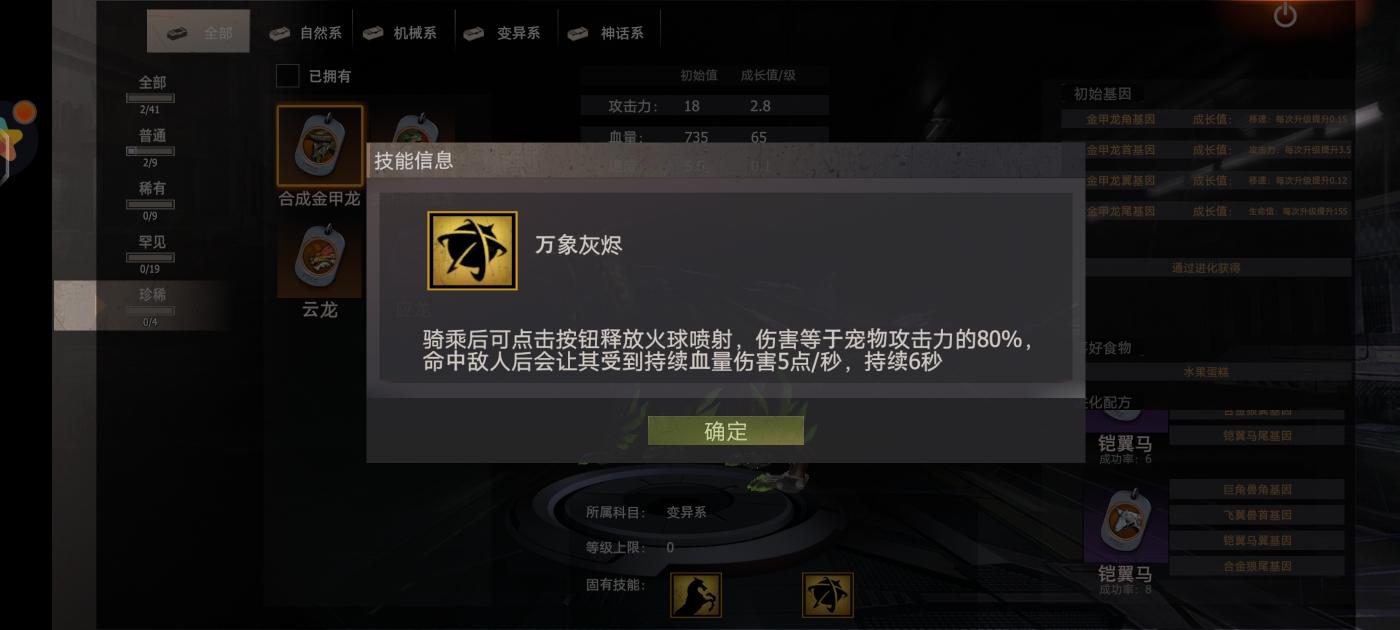
Task: Open the 云龙 pet tag icon
Action: 320,260
